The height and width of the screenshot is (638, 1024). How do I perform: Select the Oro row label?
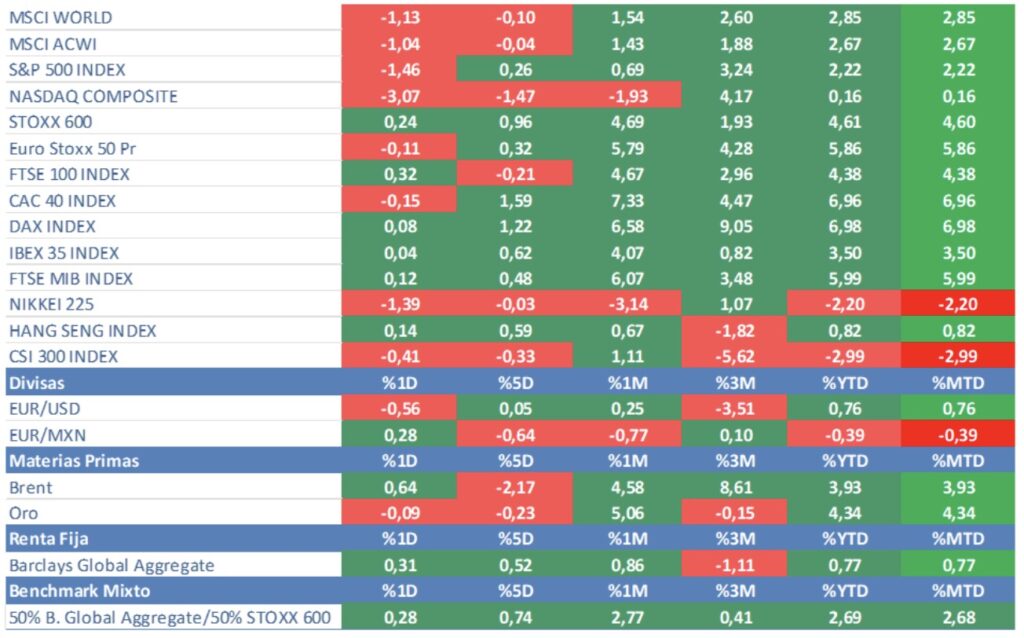click(x=24, y=513)
